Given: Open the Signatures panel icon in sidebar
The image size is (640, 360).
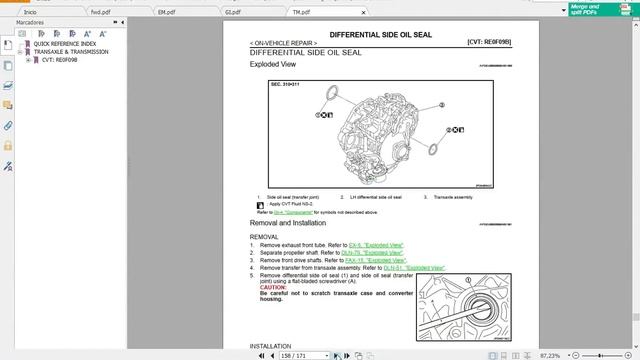Looking at the screenshot, I should tap(8, 166).
